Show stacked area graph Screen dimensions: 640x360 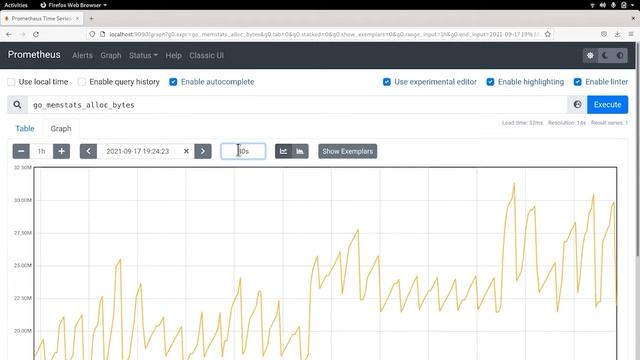(x=300, y=151)
